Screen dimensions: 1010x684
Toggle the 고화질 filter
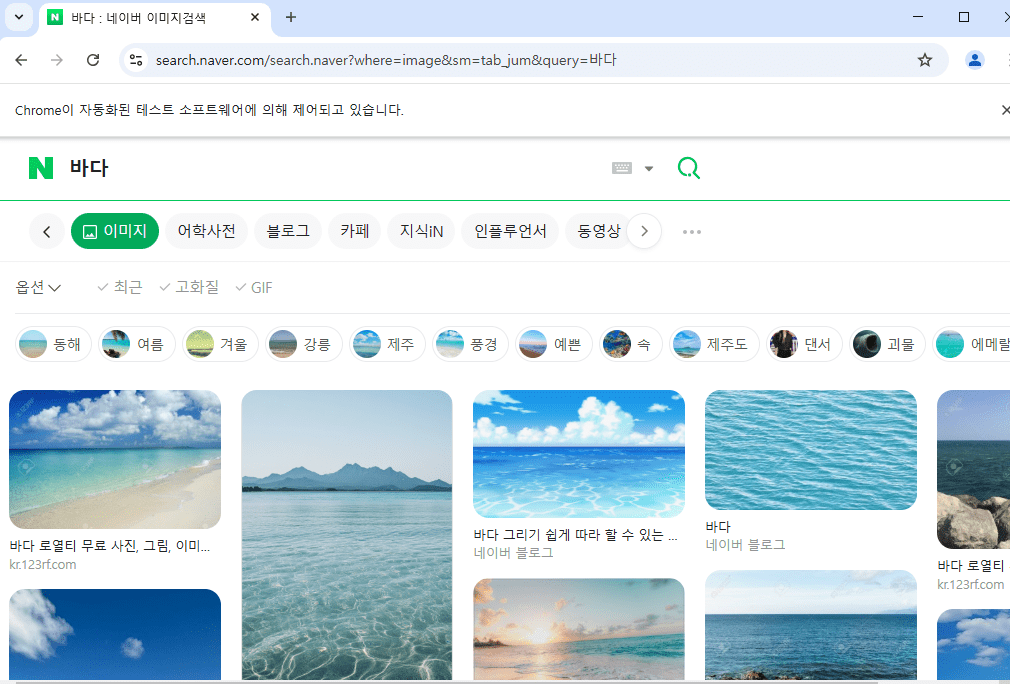pos(189,287)
